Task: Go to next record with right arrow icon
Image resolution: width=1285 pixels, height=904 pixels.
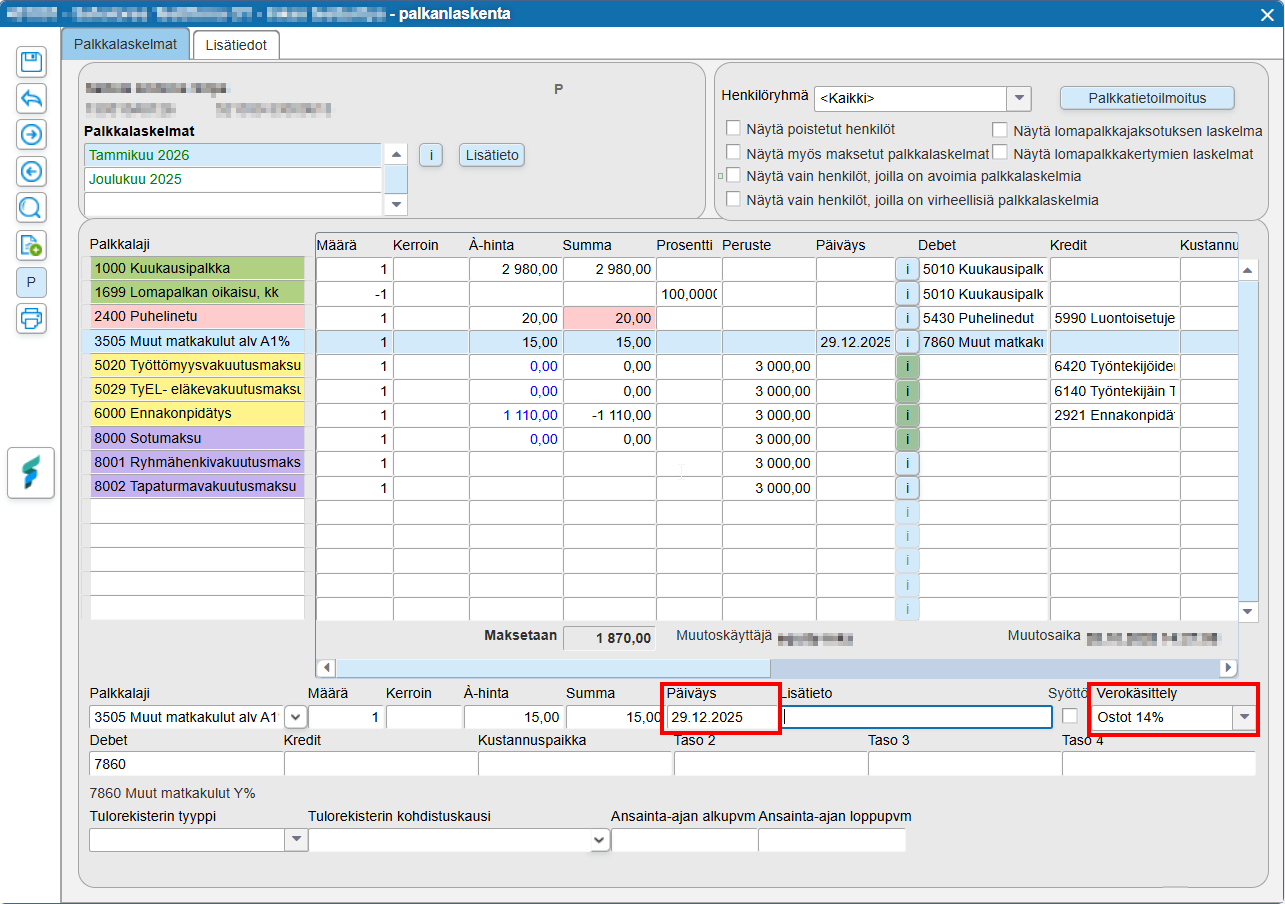Action: coord(31,134)
